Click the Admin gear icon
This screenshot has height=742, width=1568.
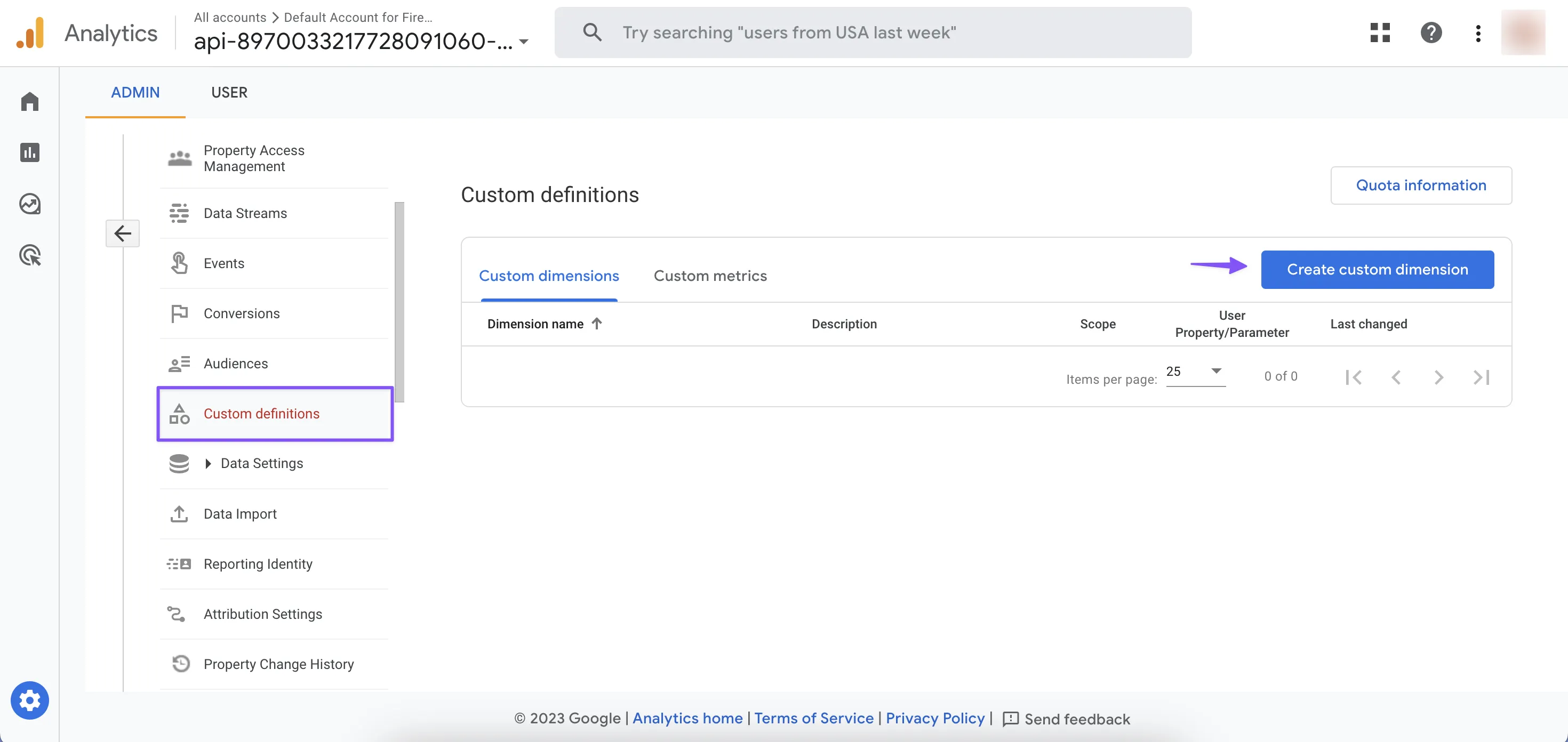click(x=29, y=700)
